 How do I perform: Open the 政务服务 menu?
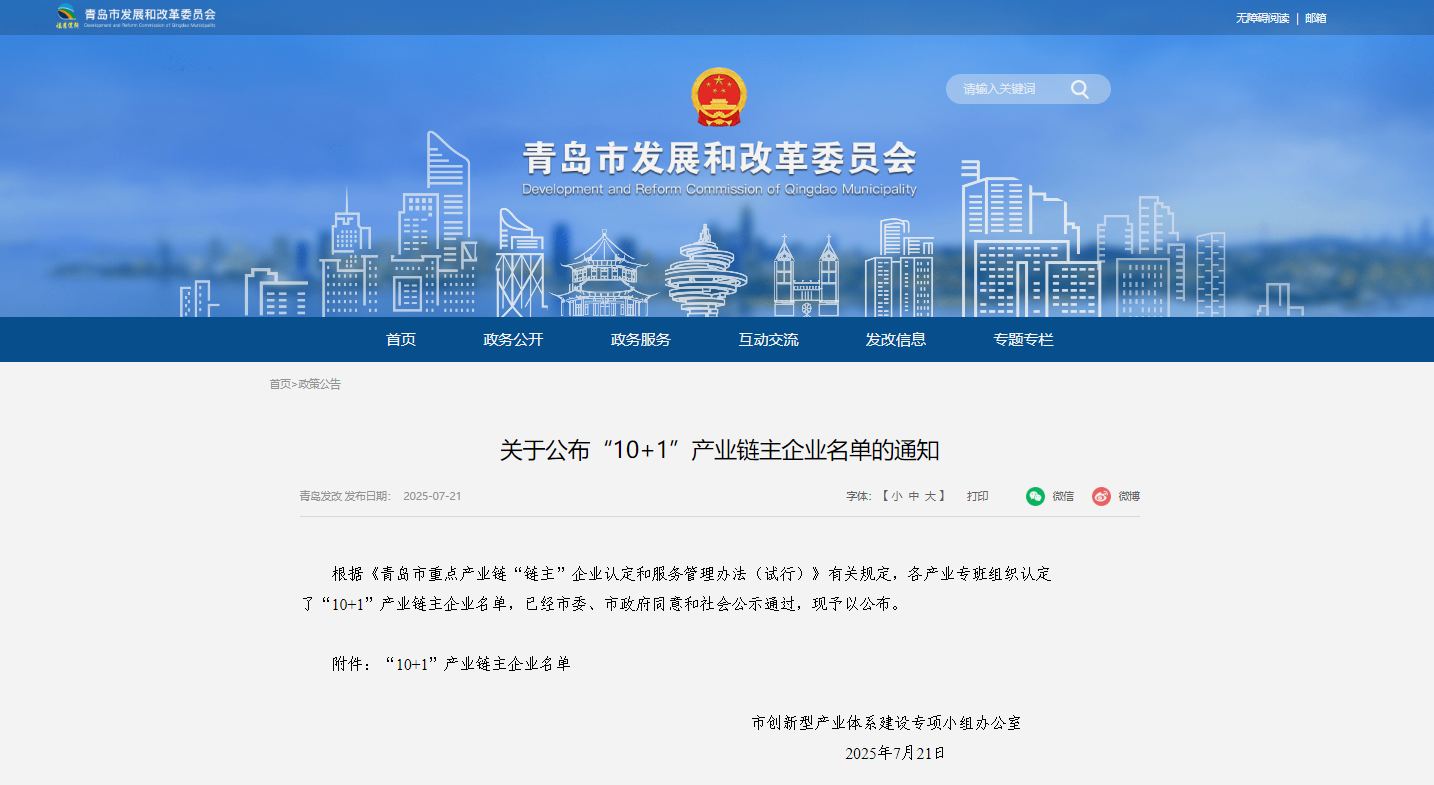coord(640,339)
